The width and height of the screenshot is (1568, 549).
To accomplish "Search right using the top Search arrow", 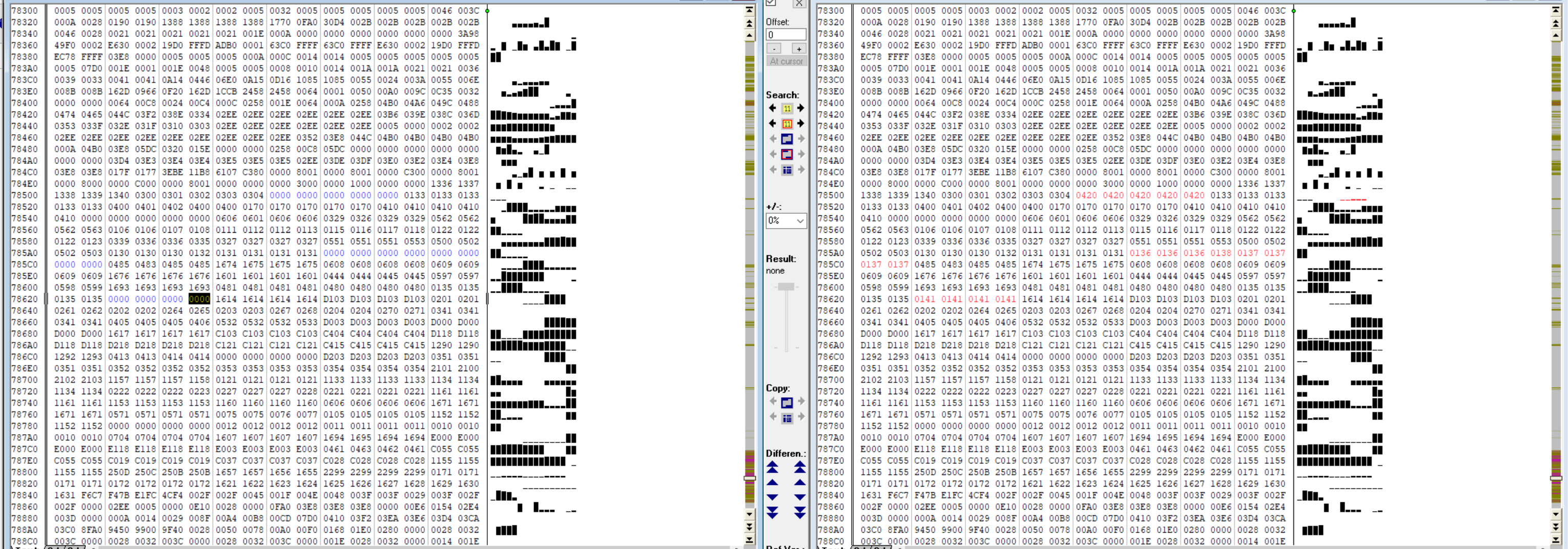I will [x=800, y=108].
